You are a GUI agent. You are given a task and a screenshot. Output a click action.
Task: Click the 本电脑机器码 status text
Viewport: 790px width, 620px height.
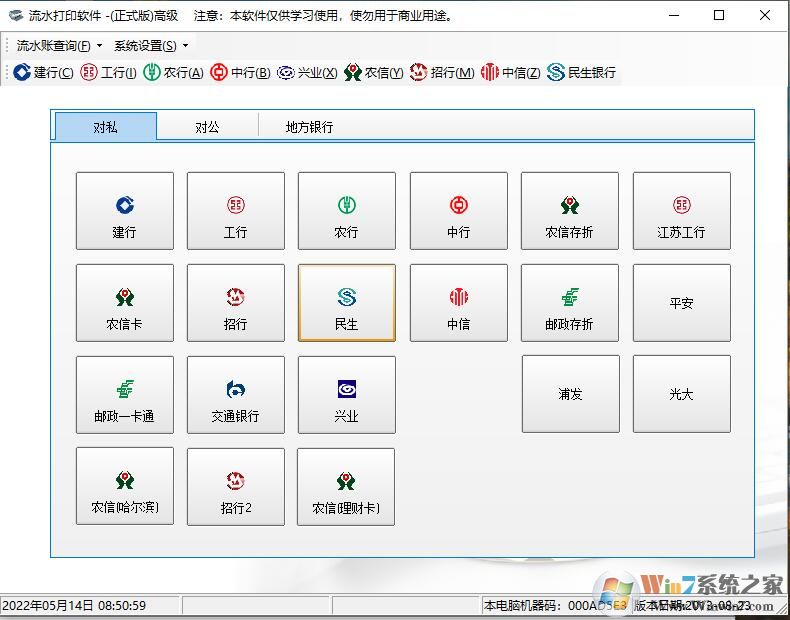tap(555, 605)
